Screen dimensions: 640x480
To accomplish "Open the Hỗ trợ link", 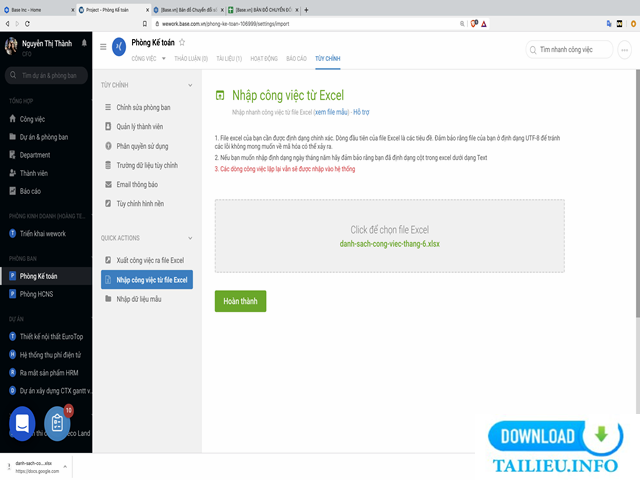I will coord(361,112).
